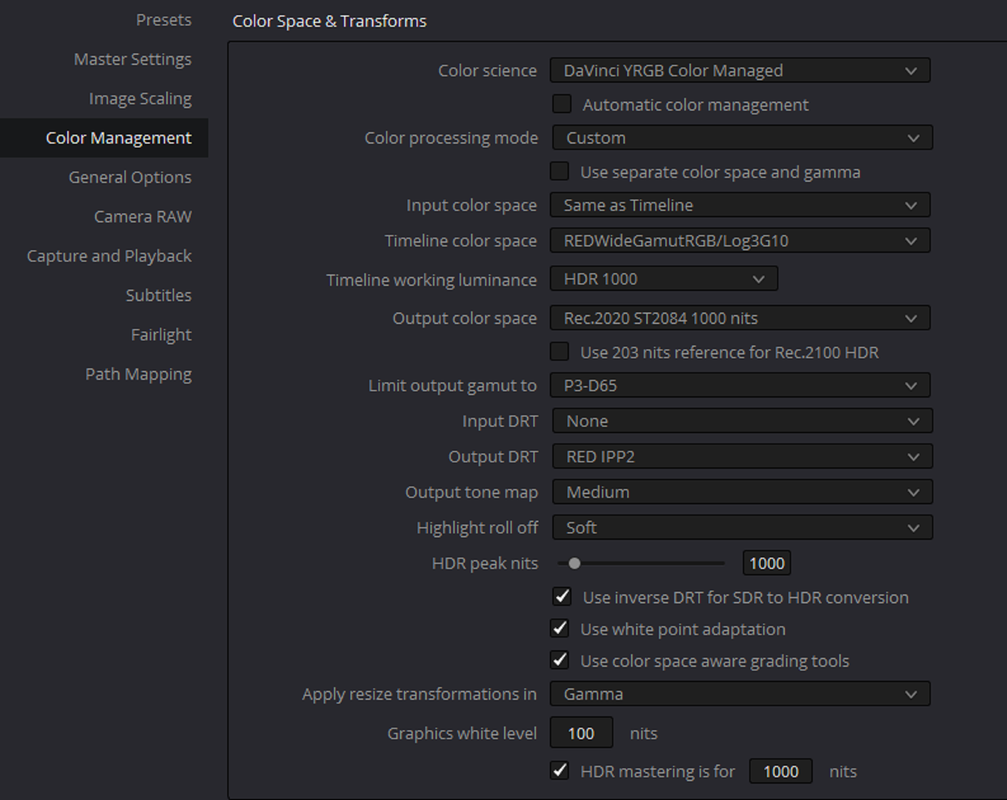Open the Input DRT dropdown
This screenshot has width=1007, height=800.
[742, 421]
